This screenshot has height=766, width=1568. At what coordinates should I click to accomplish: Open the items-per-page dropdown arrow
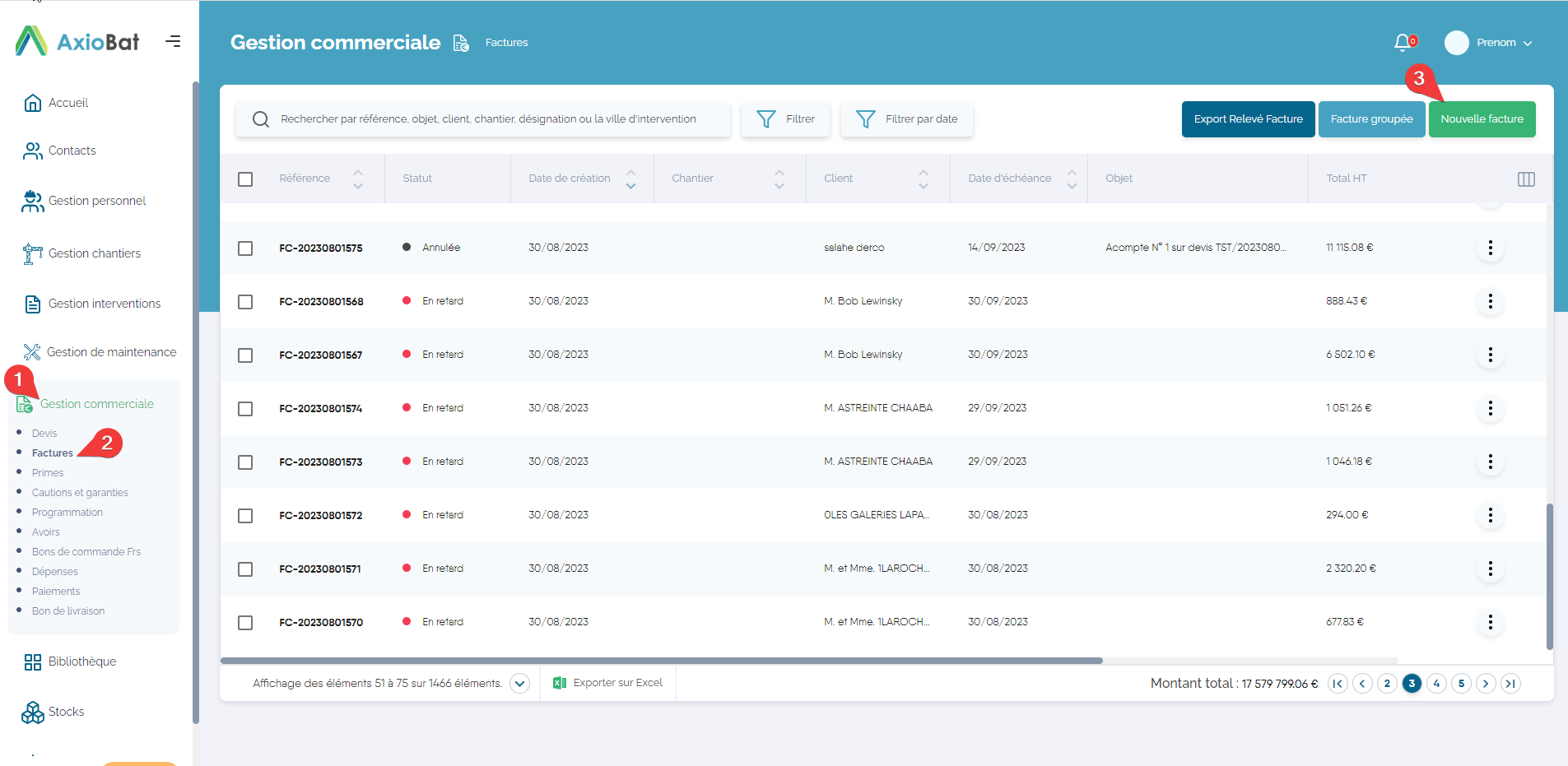tap(519, 684)
